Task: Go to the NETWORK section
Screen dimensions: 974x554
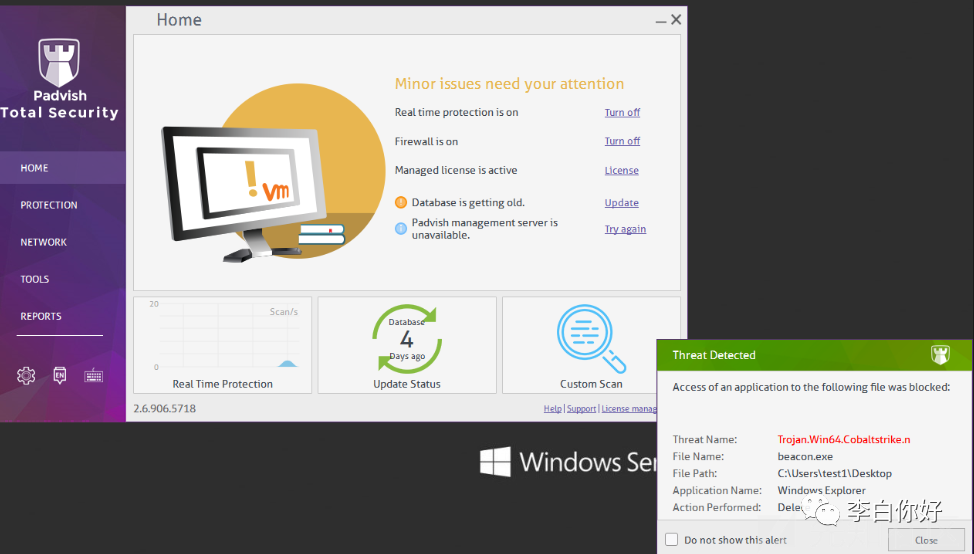Action: click(x=43, y=242)
